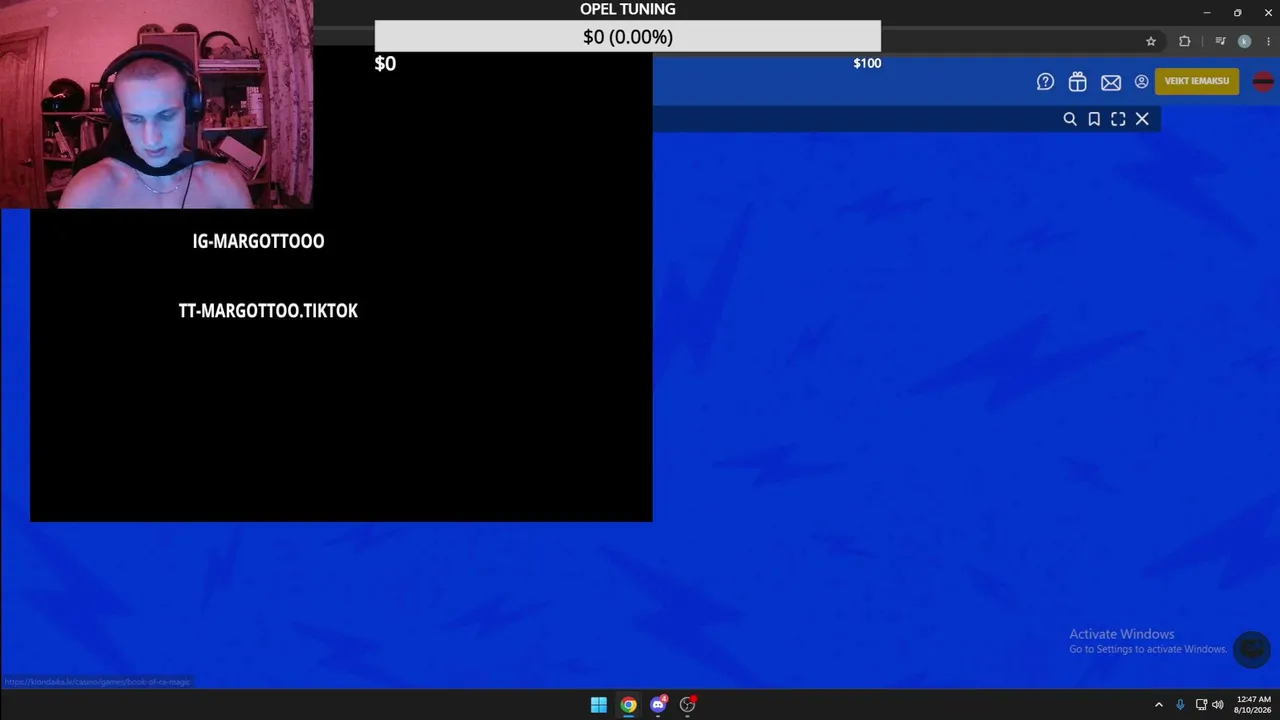Open the gift bonuses icon
Screen dimensions: 1280x720
pyautogui.click(x=1077, y=82)
